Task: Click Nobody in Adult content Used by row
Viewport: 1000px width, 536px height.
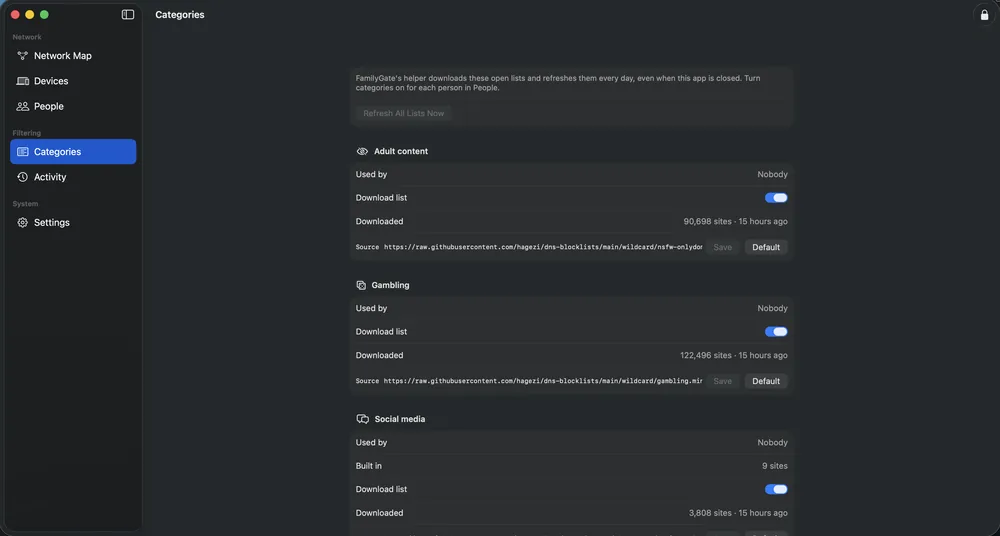Action: coord(772,174)
